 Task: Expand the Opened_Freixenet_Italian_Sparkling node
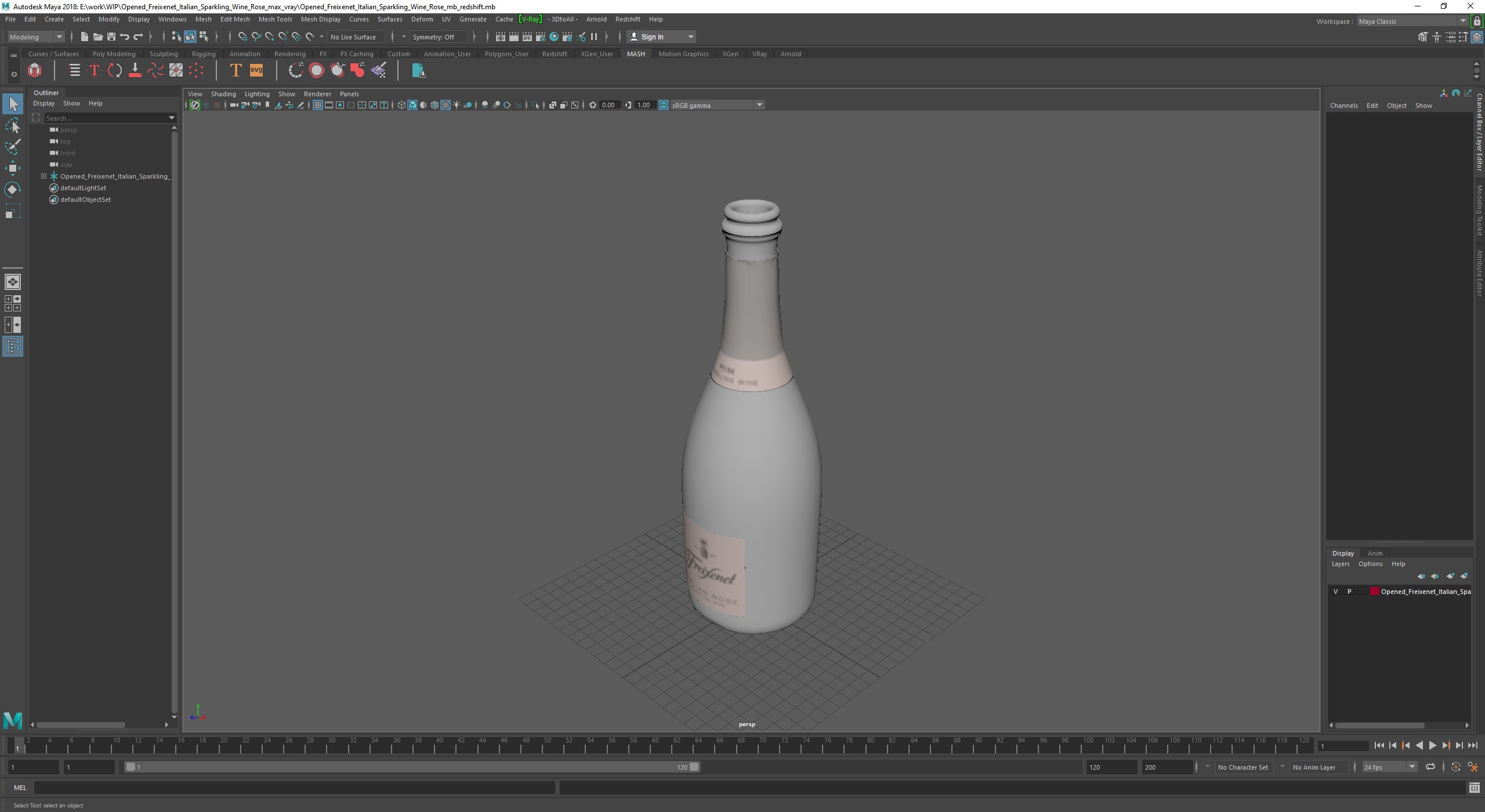pyautogui.click(x=44, y=176)
